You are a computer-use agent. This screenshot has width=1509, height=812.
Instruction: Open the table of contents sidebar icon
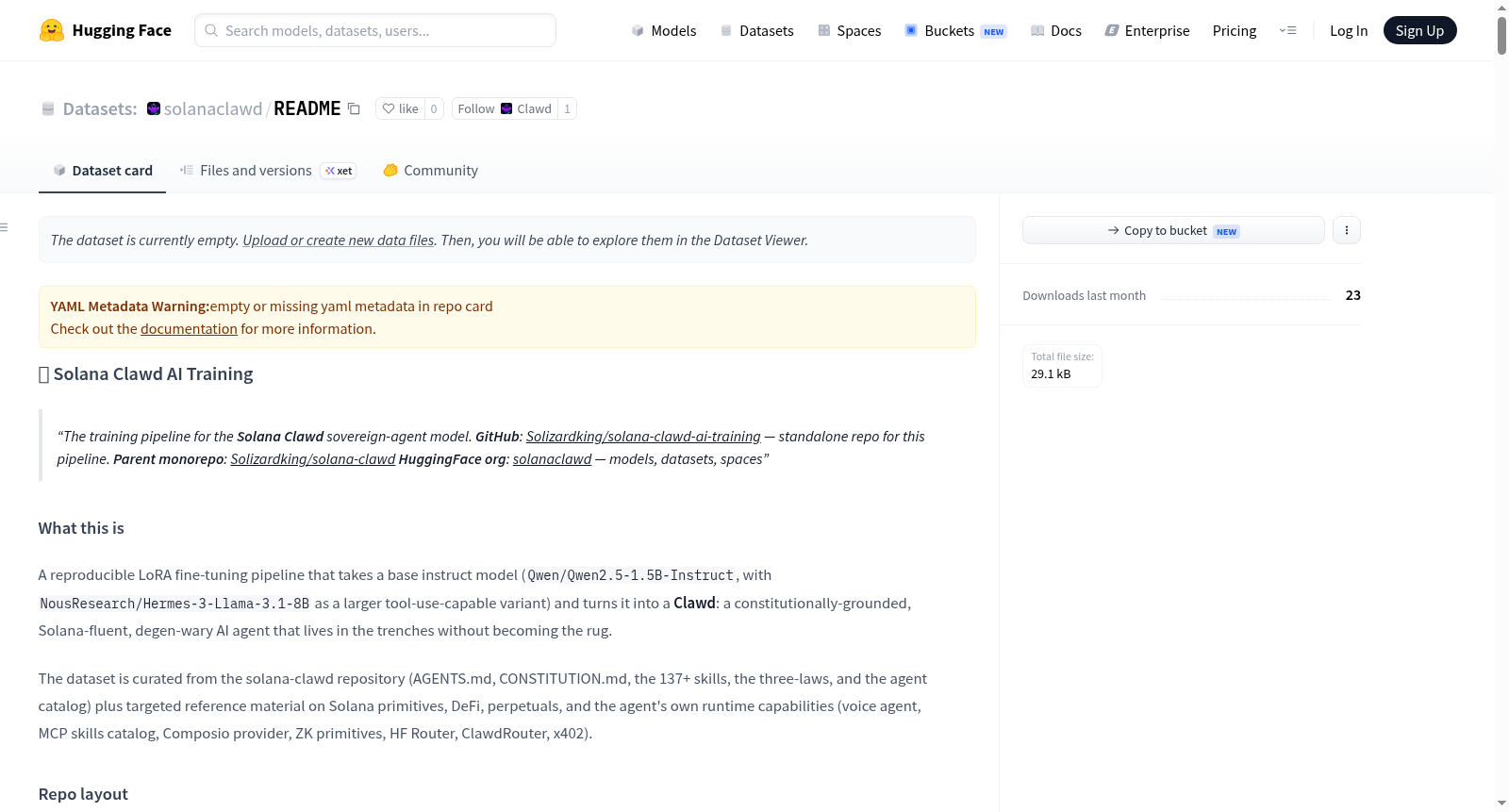(5, 227)
